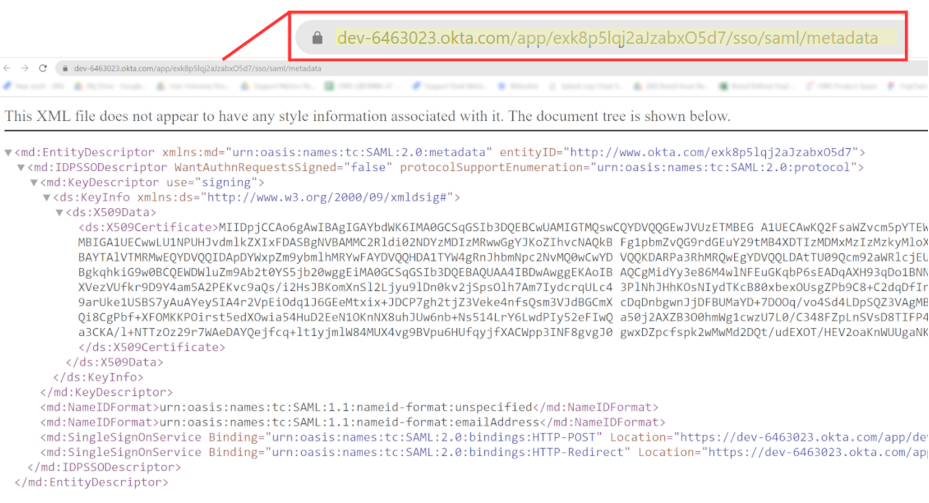Click the </ds:X509Data> closing tag

click(x=114, y=362)
